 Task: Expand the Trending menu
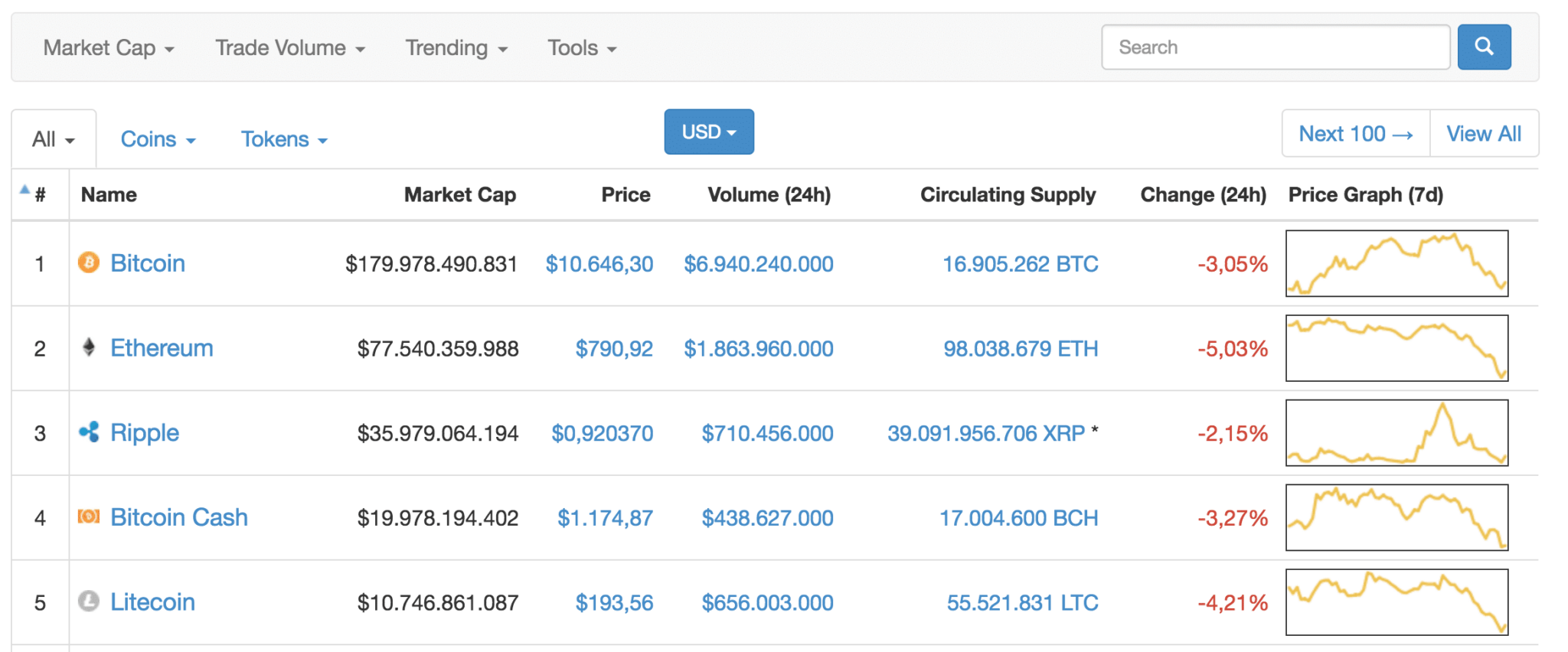[x=456, y=48]
